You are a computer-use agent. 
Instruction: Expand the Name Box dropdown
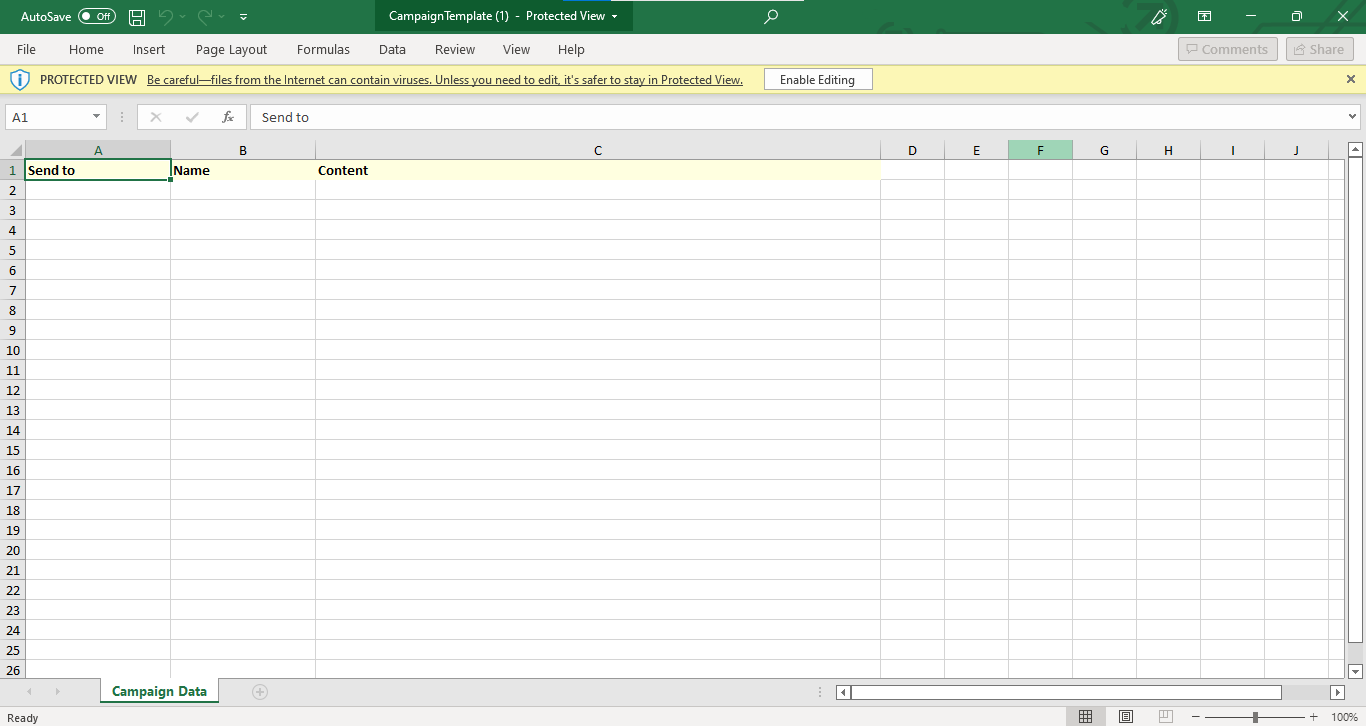click(97, 117)
